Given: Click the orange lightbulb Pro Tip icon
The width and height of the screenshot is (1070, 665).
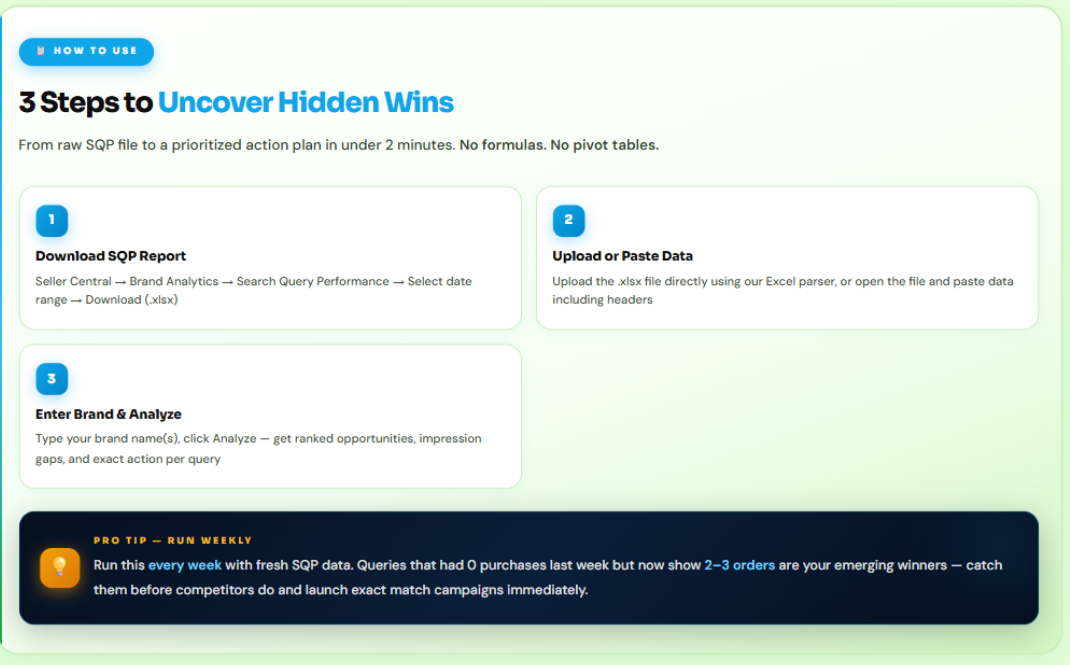Looking at the screenshot, I should tap(60, 567).
